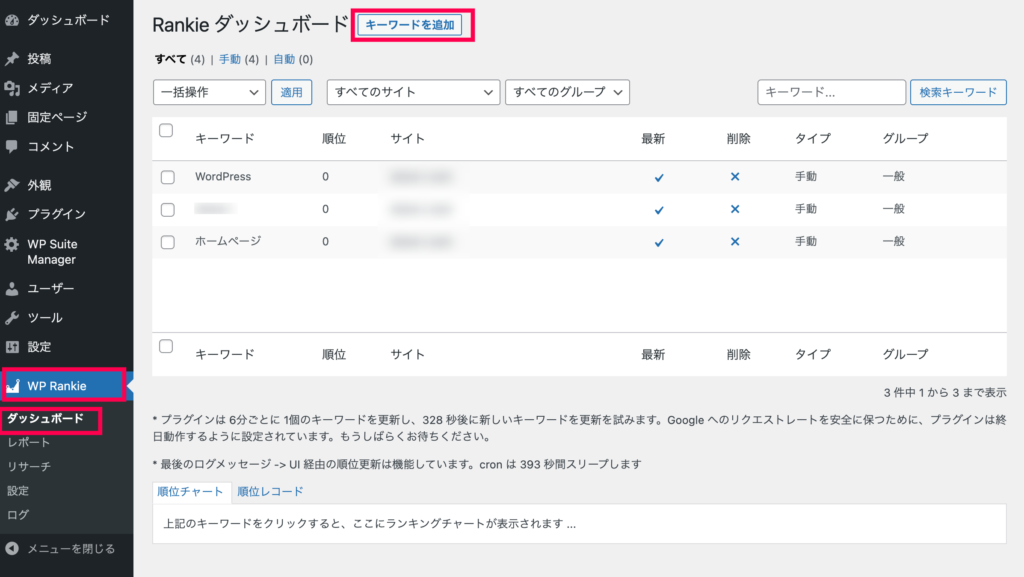Viewport: 1024px width, 577px height.
Task: Click the plug icon beside プラグイン
Action: click(12, 214)
